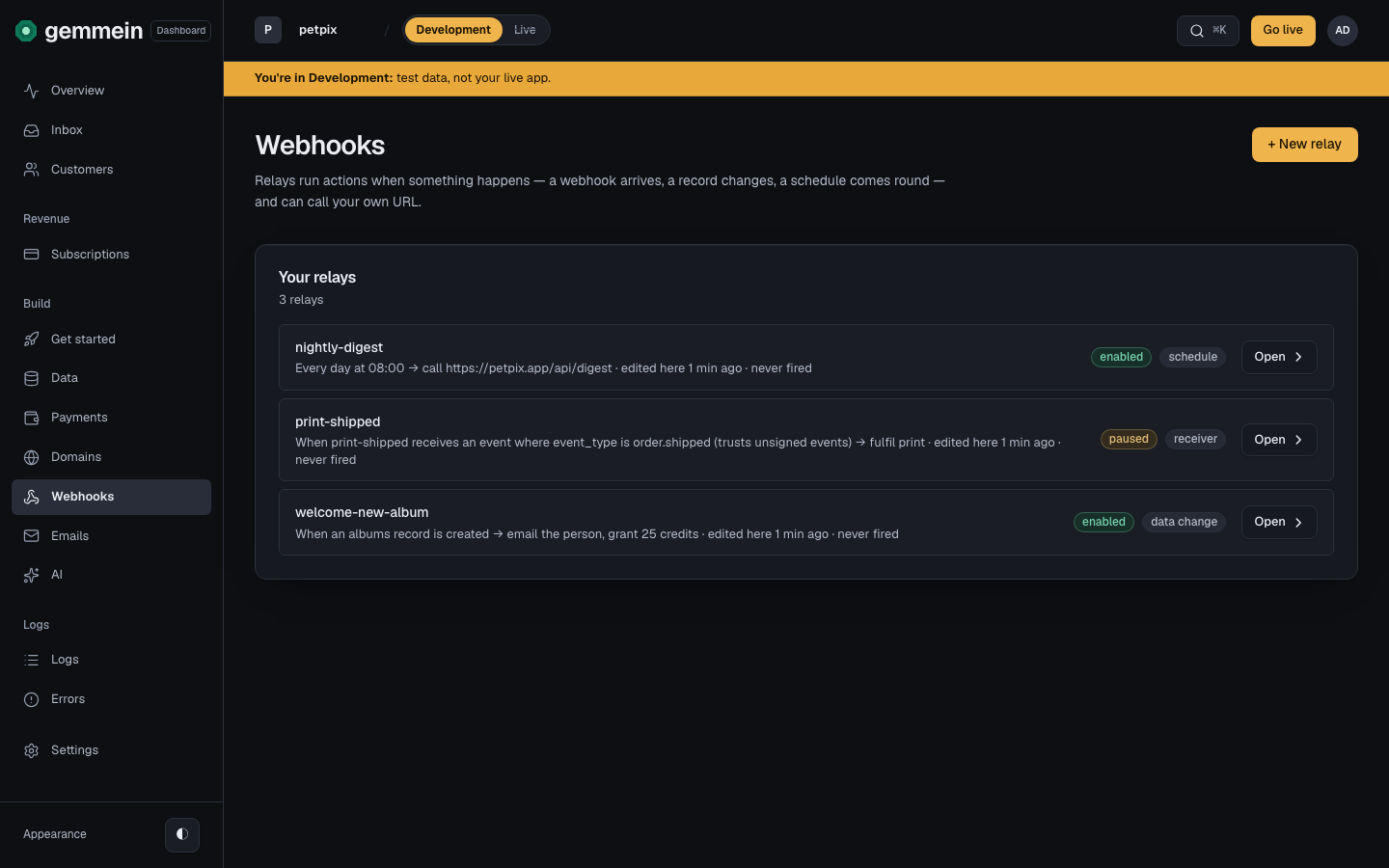Select the Development environment

coord(453,30)
